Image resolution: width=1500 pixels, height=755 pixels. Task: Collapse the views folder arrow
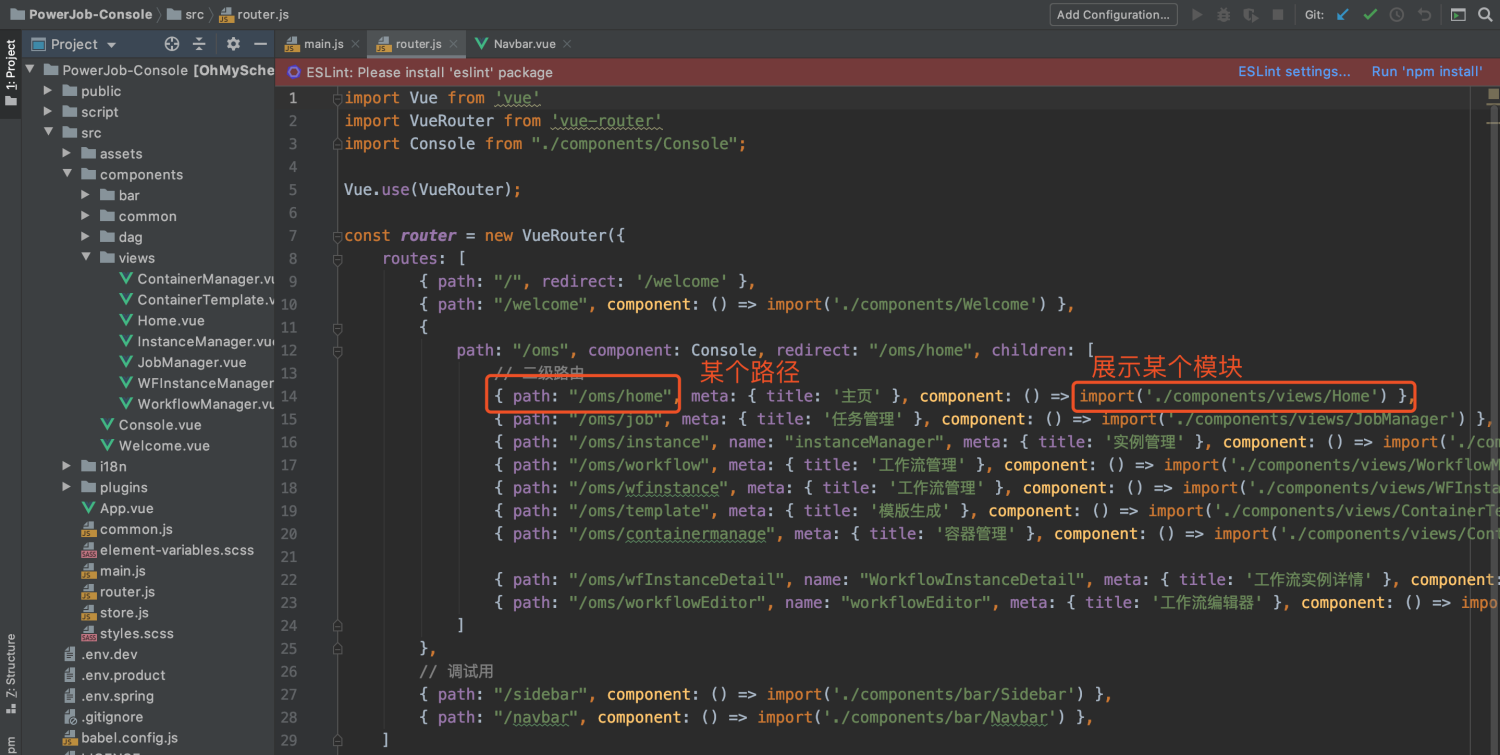(85, 258)
